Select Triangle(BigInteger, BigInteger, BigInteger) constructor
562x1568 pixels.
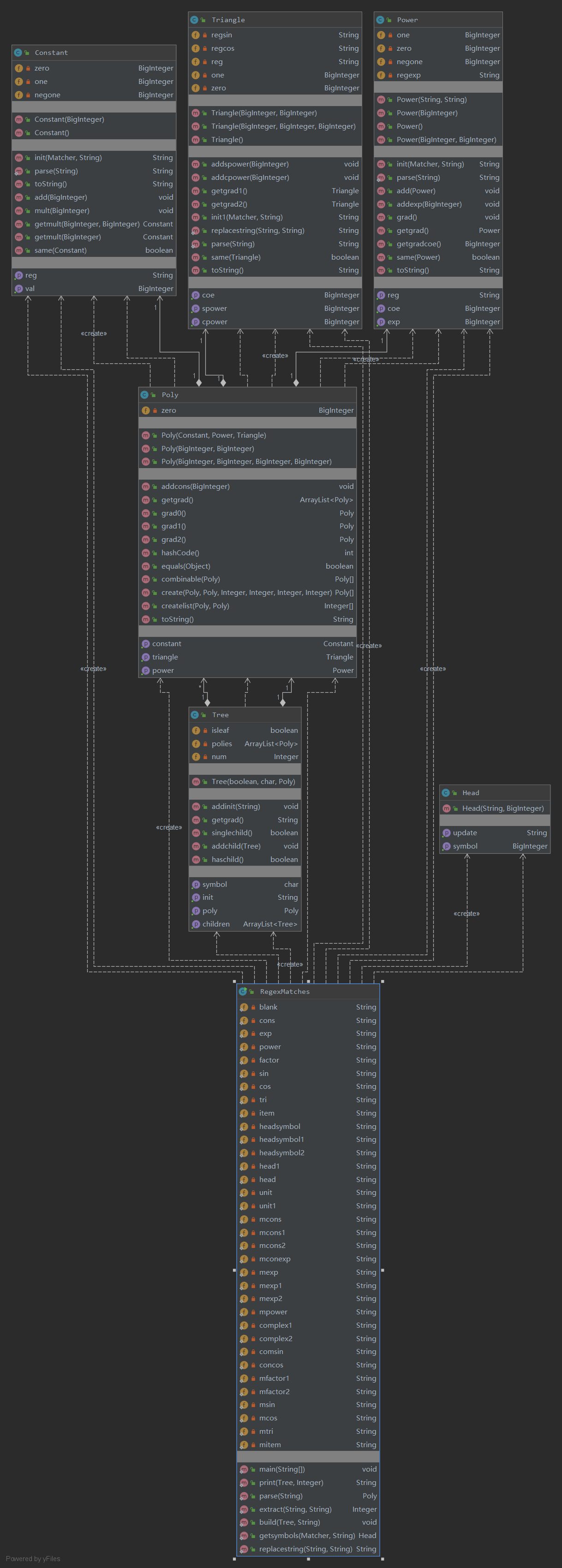275,127
